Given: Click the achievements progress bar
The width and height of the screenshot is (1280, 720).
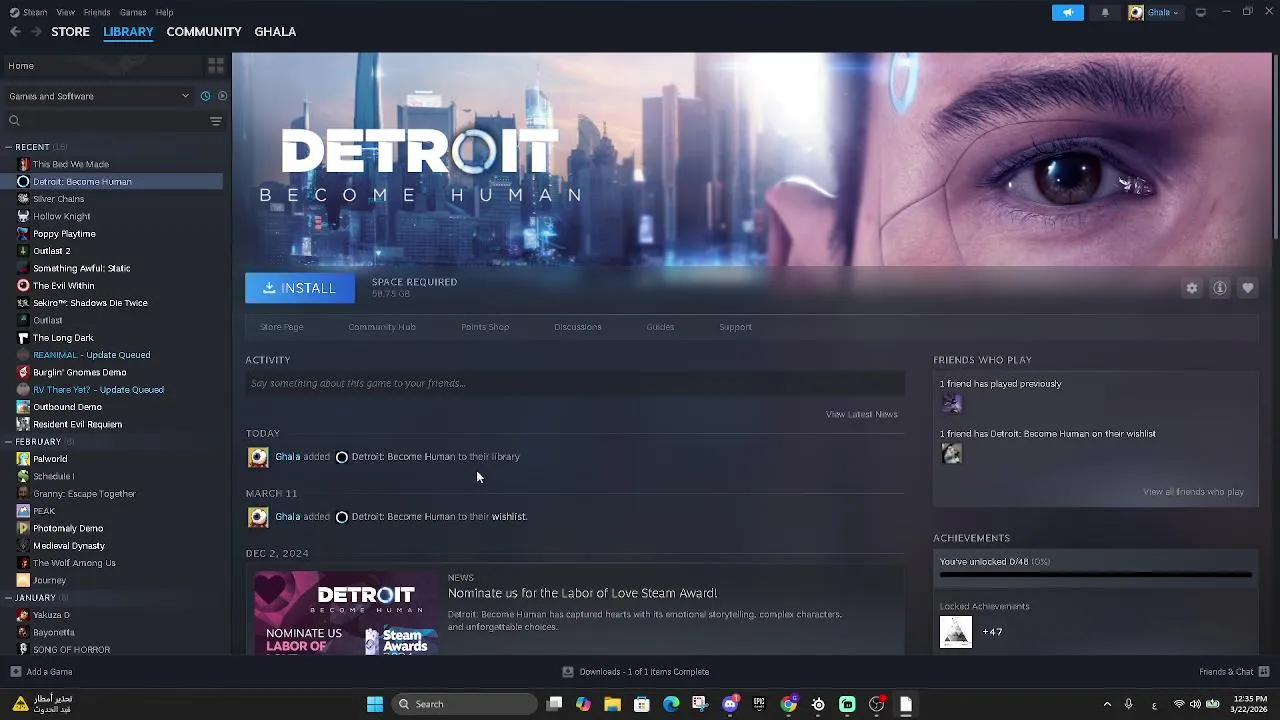Looking at the screenshot, I should point(1095,575).
